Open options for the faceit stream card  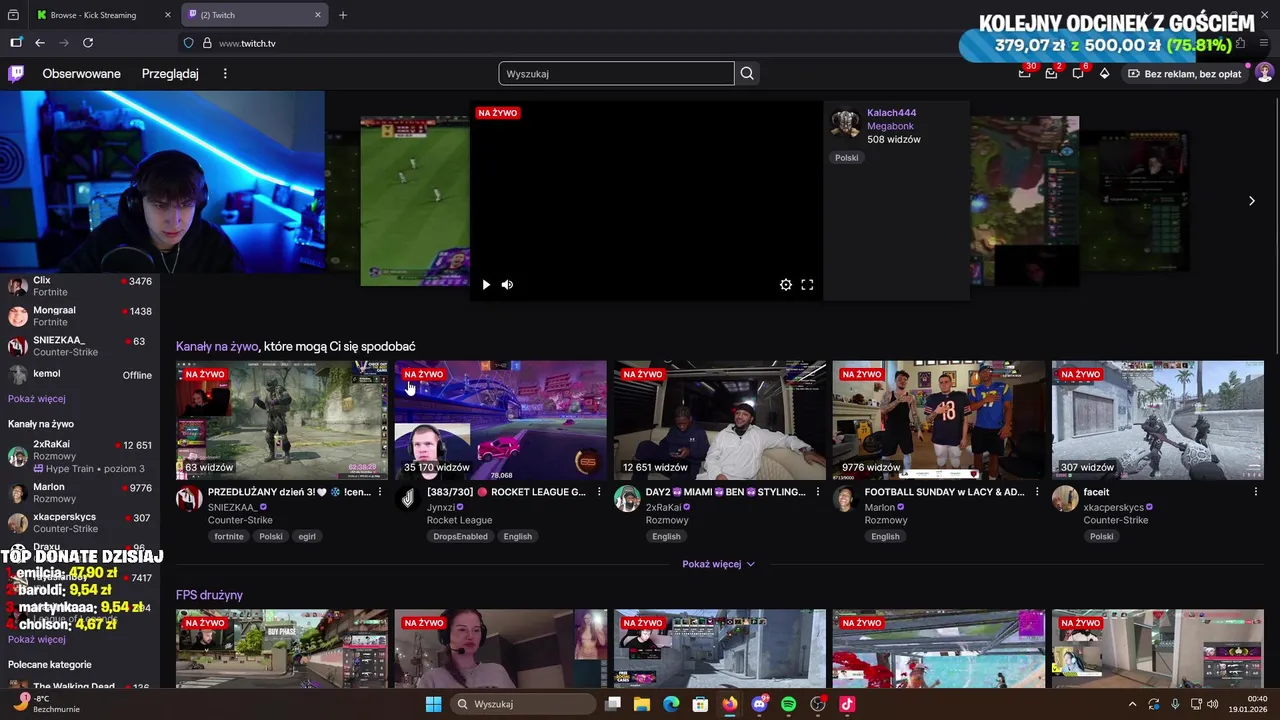click(x=1256, y=492)
